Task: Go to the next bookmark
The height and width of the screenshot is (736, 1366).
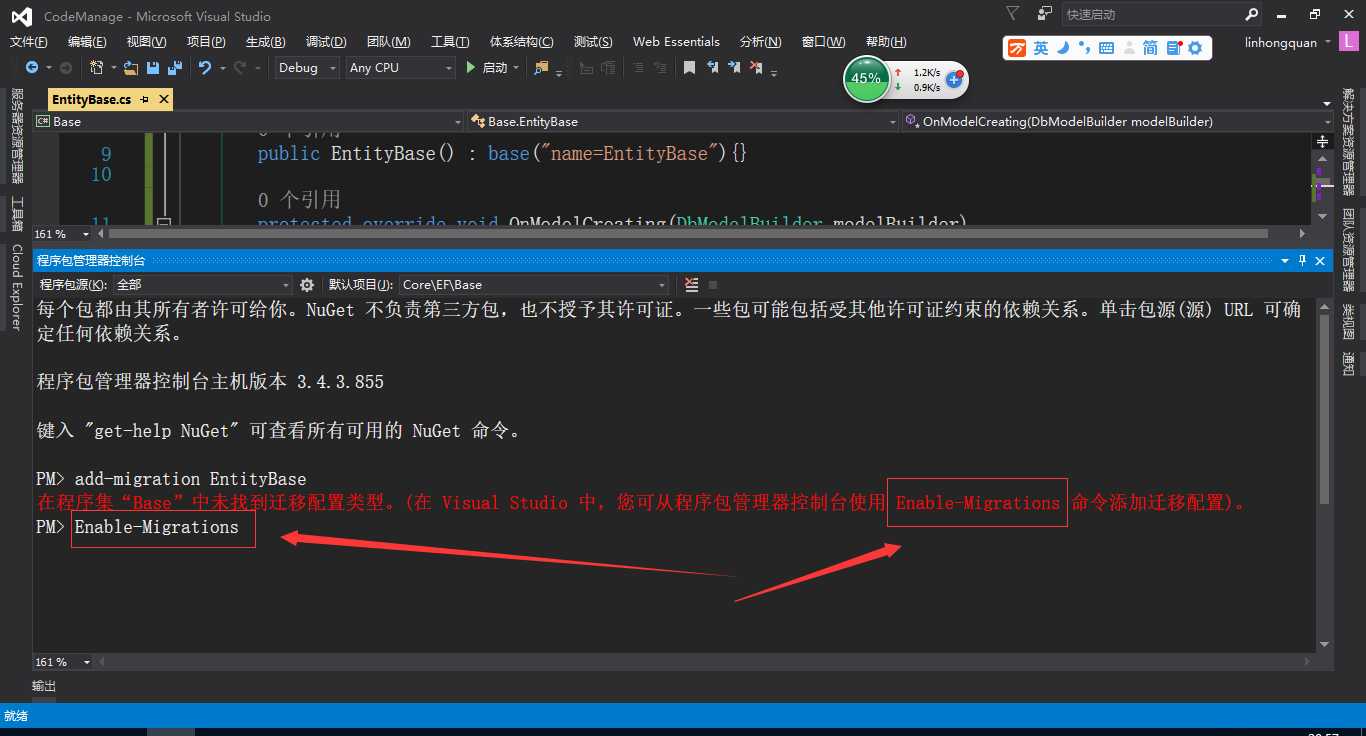Action: (x=734, y=67)
